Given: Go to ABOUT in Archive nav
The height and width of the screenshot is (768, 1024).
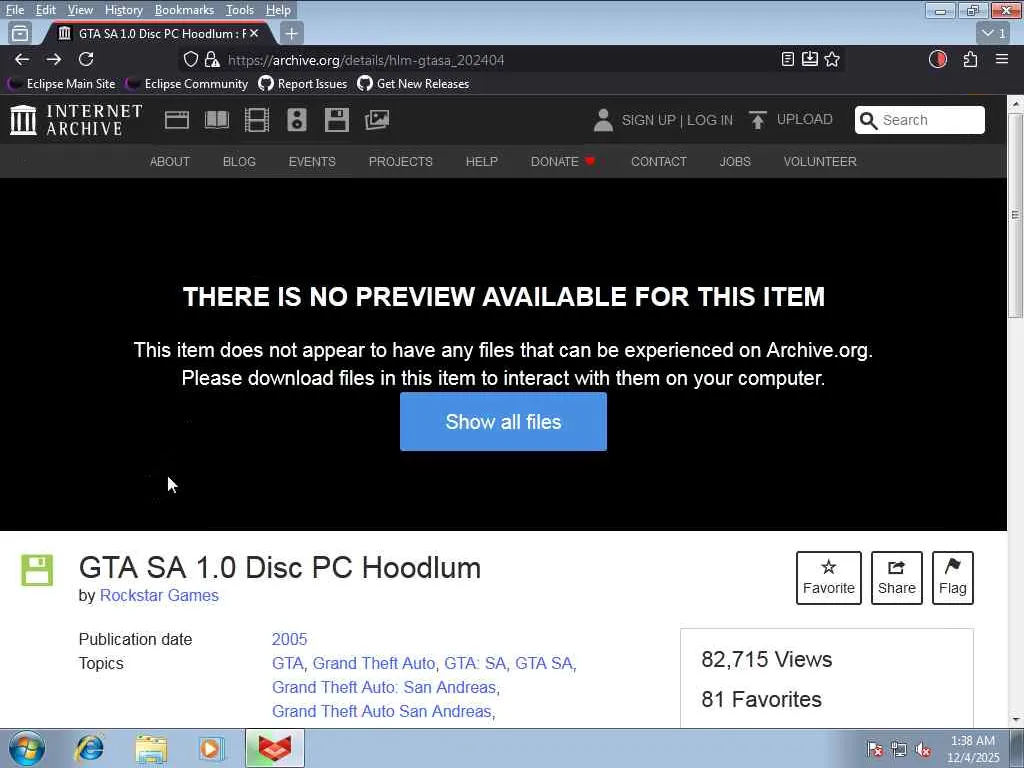Looking at the screenshot, I should point(170,161).
